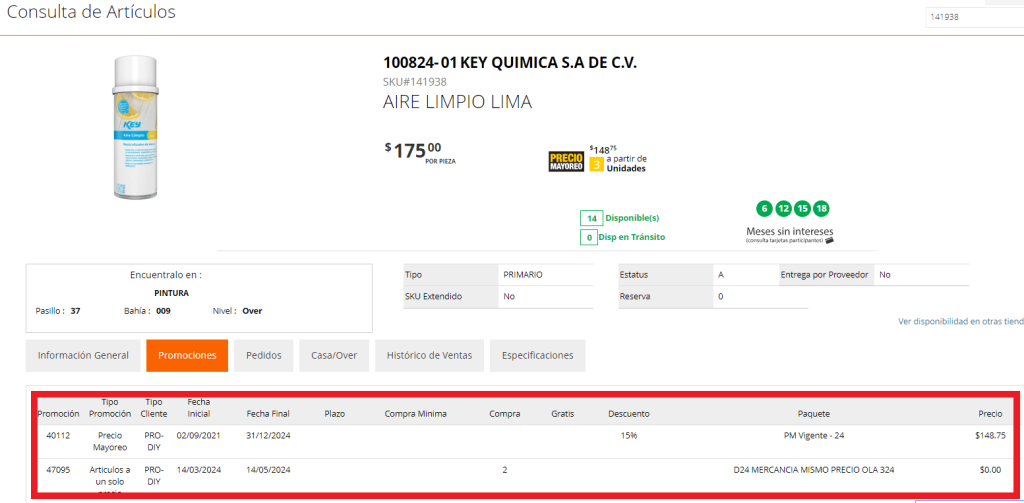Open the Información General tab

click(83, 355)
